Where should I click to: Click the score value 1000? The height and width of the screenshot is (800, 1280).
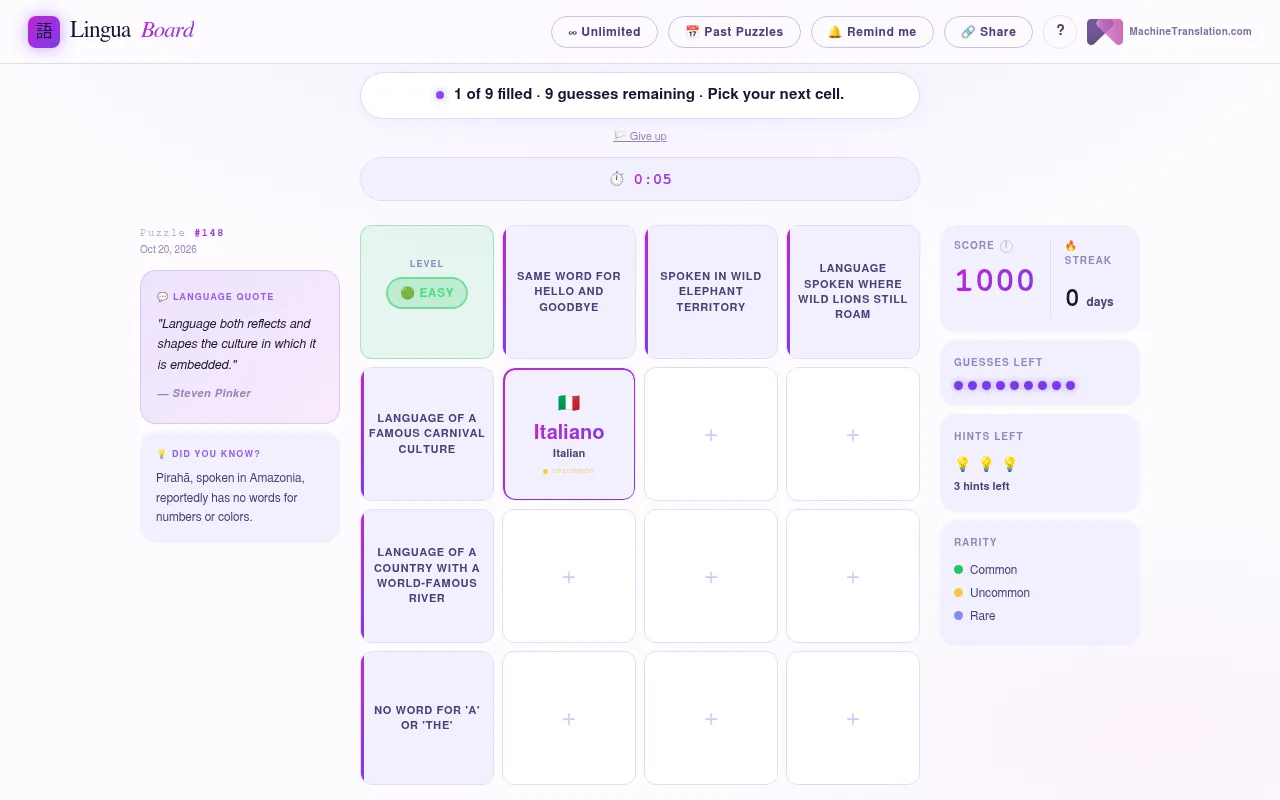tap(995, 281)
